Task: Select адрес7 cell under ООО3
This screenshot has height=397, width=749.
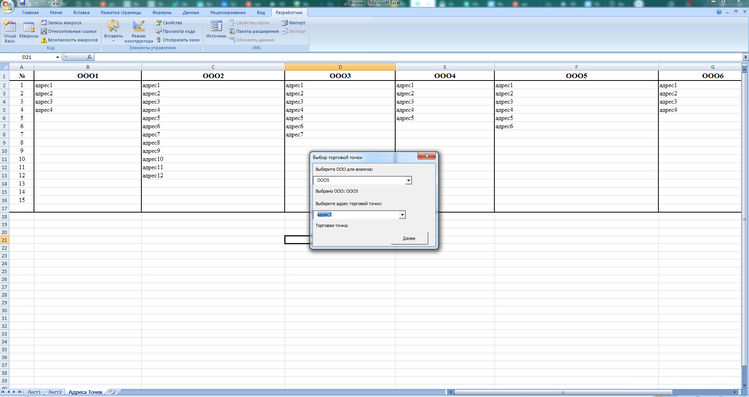Action: pyautogui.click(x=340, y=135)
